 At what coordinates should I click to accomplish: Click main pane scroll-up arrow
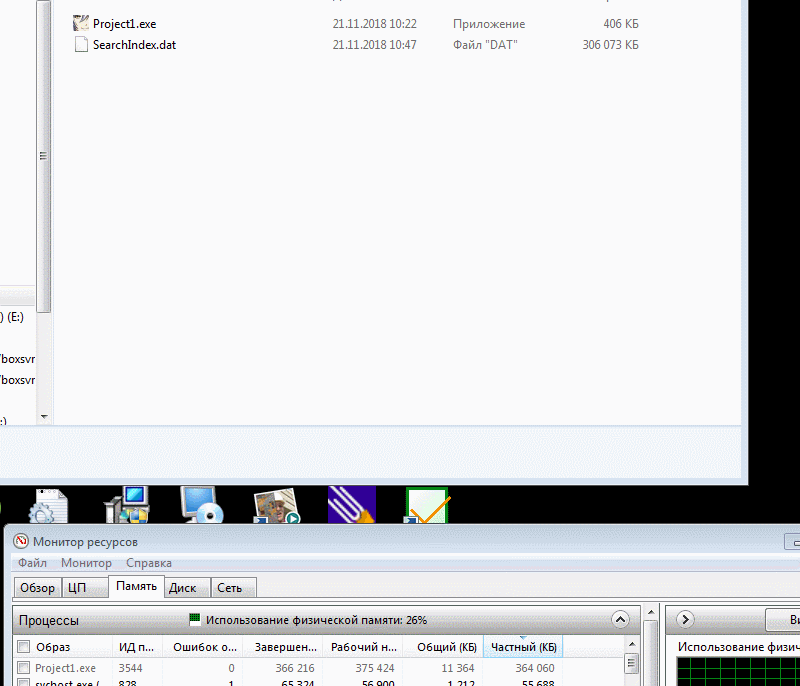click(x=651, y=612)
